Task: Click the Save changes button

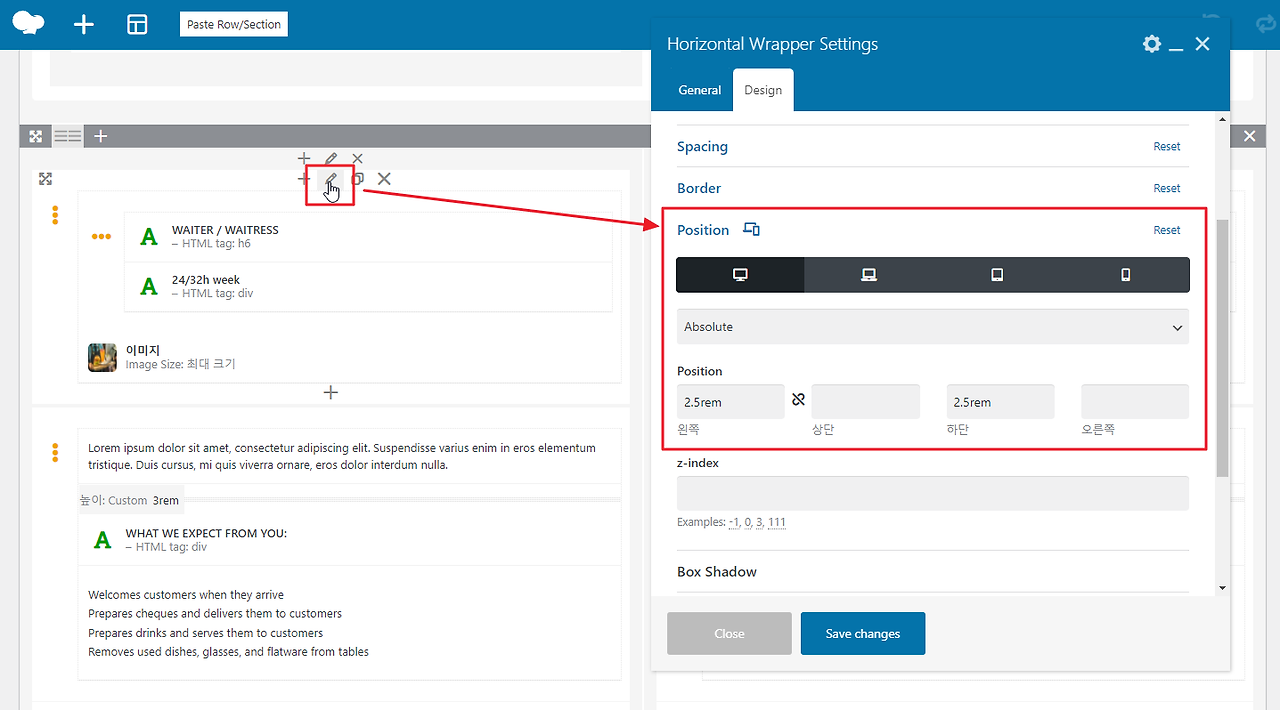Action: (863, 634)
